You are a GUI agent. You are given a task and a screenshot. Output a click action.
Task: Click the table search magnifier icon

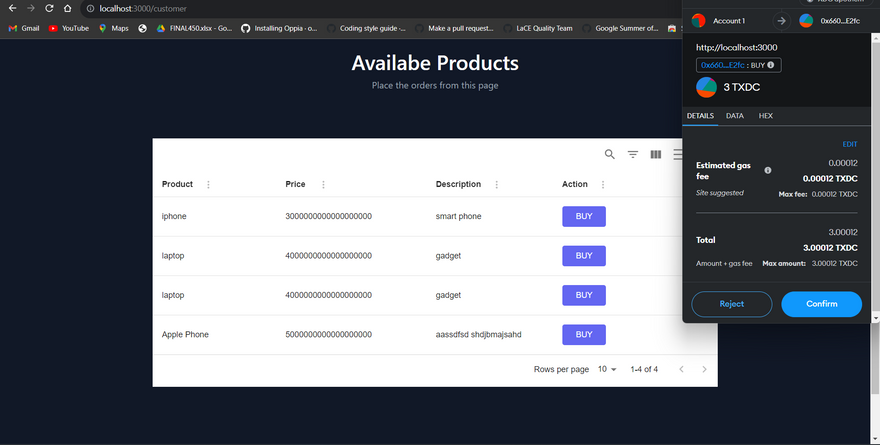pyautogui.click(x=610, y=154)
